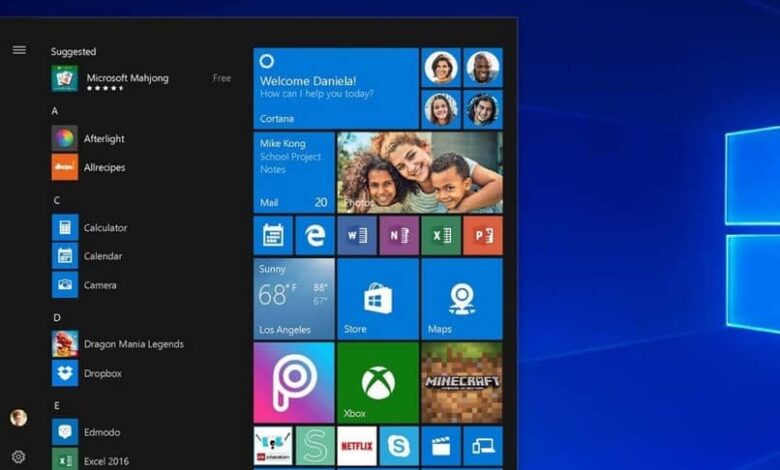Launch the PicsArt tile

(x=294, y=383)
